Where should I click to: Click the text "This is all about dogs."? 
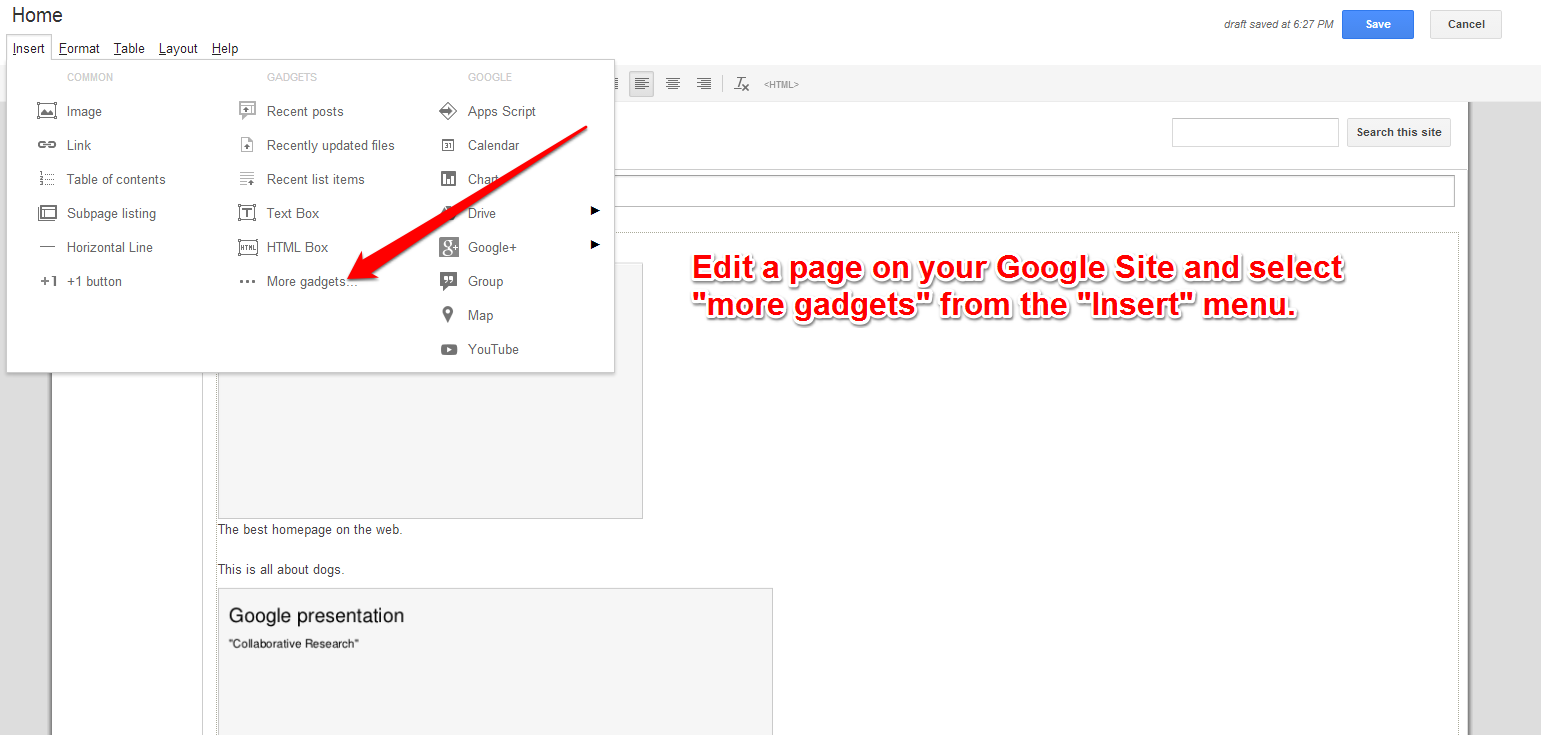pos(281,570)
